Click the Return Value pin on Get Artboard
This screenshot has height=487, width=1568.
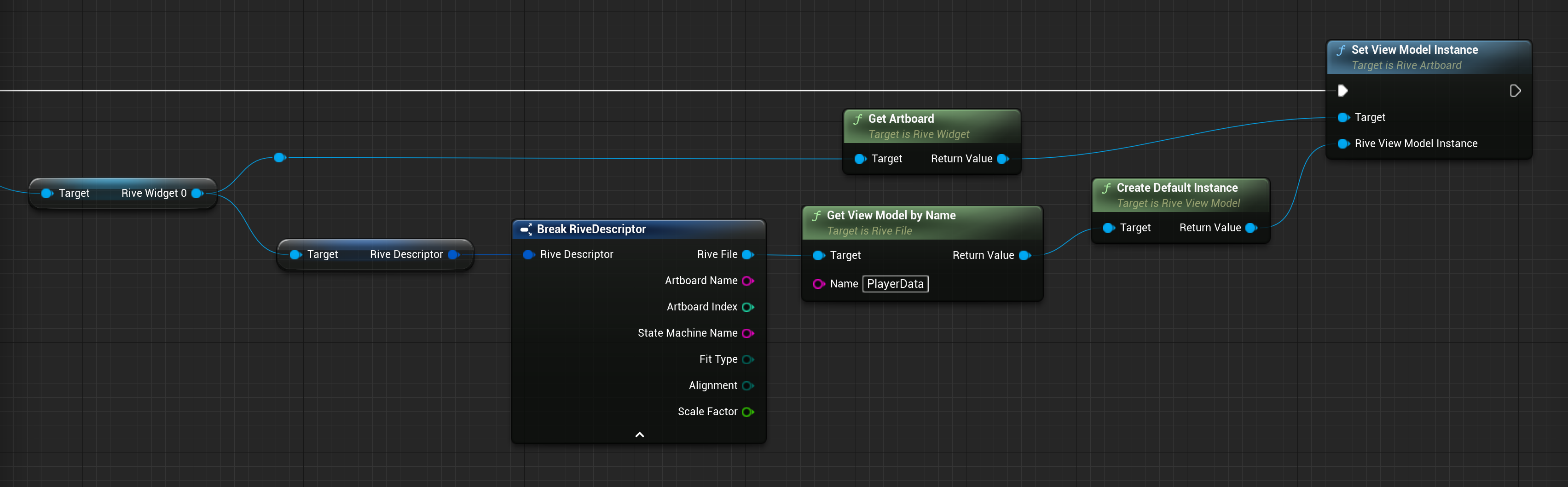pyautogui.click(x=1002, y=159)
